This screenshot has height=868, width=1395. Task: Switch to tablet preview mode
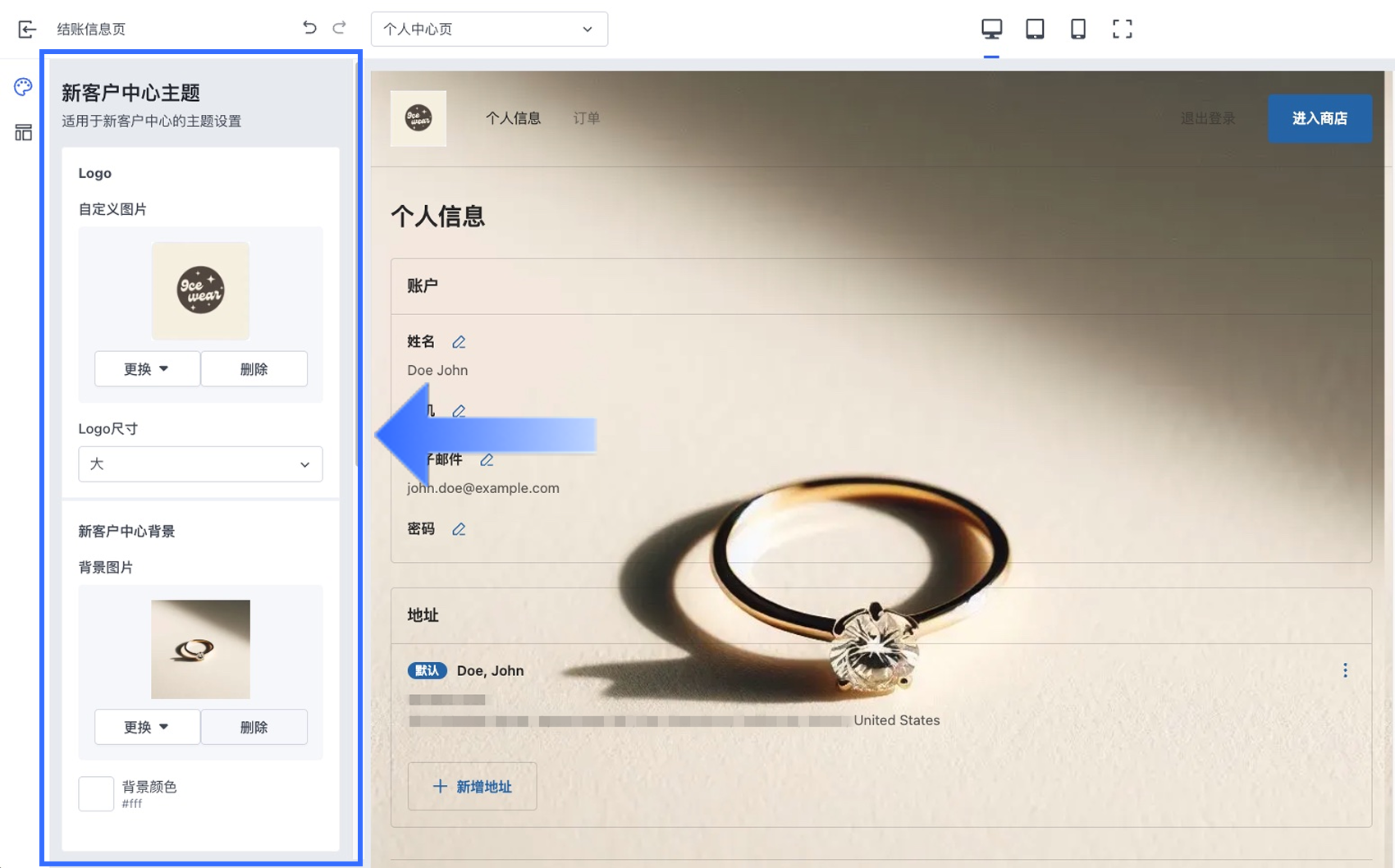(x=1035, y=30)
